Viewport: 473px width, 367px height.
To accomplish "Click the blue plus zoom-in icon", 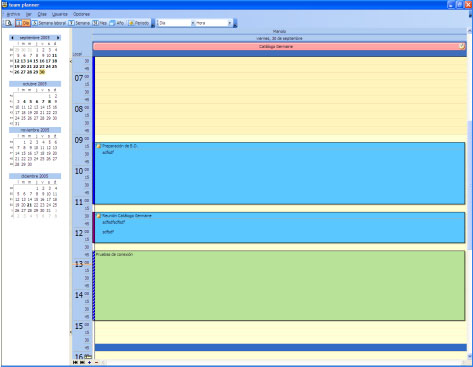I will click(x=89, y=362).
